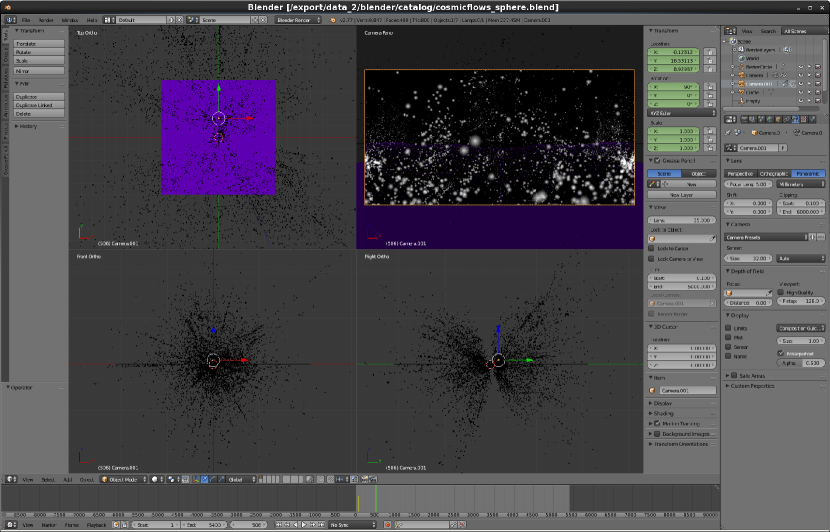Click the Focal Length input field
This screenshot has width=830, height=532.
pos(749,184)
